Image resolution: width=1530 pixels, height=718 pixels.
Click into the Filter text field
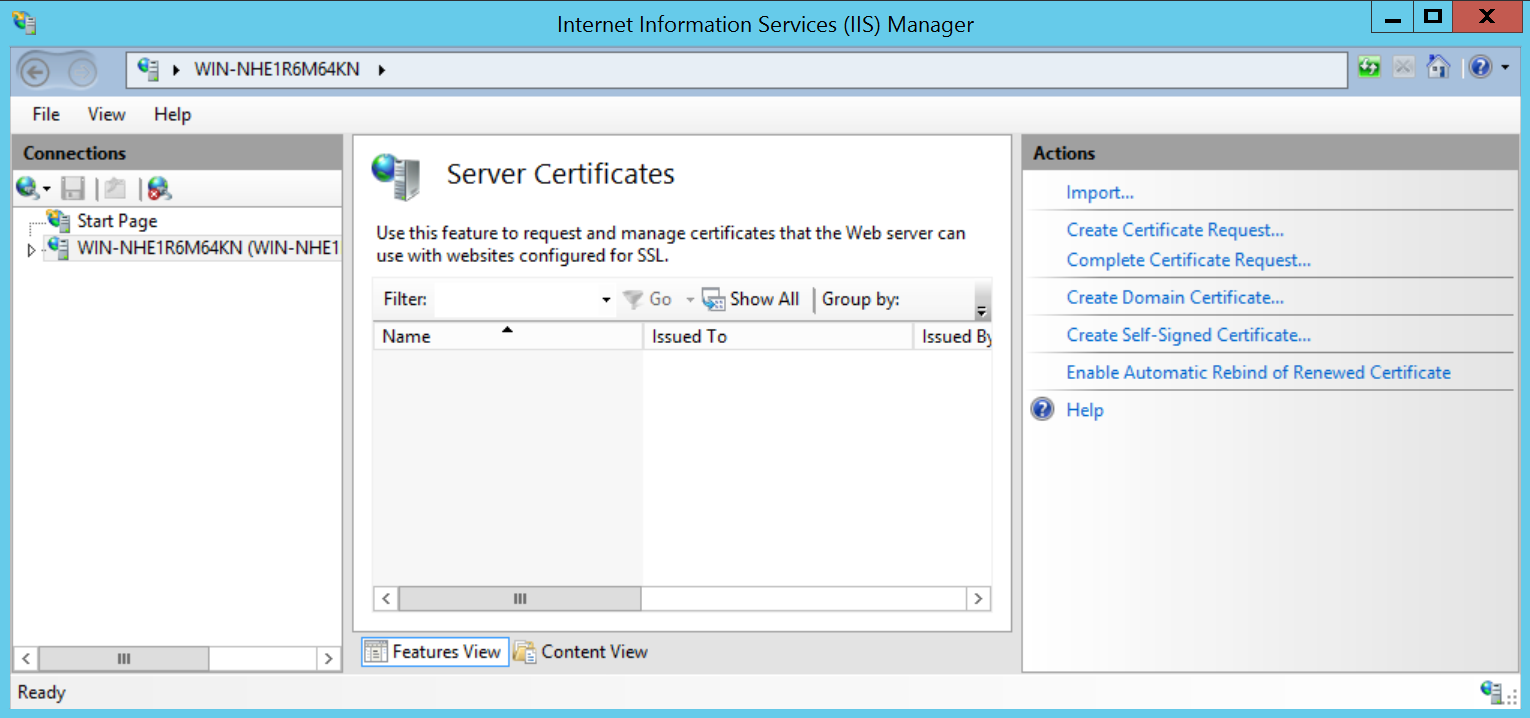[x=517, y=299]
